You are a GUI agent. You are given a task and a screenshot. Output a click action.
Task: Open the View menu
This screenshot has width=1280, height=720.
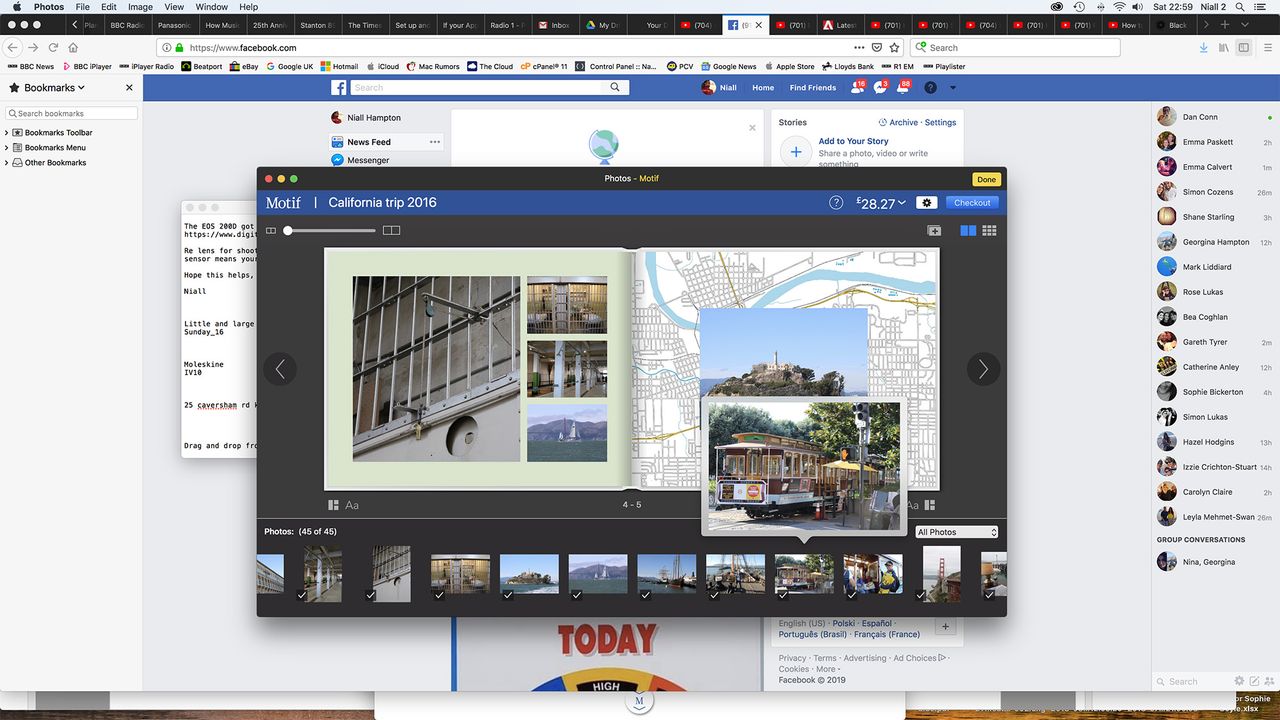coord(172,7)
